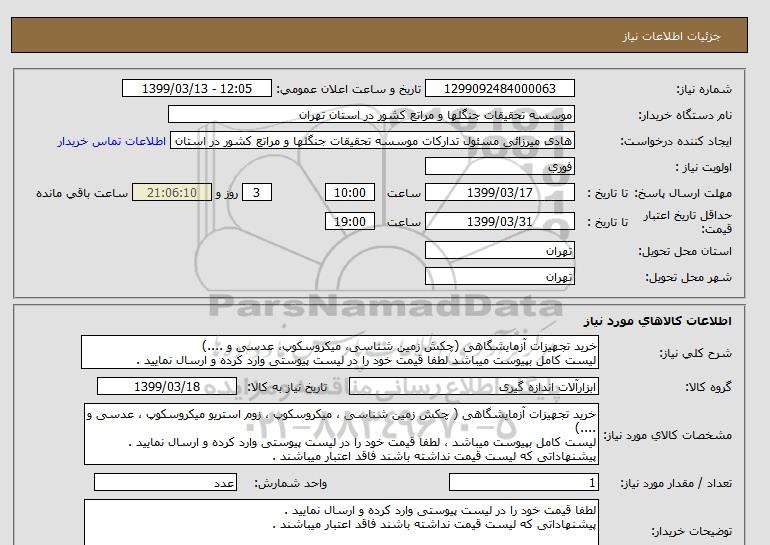Click the public announcement date field 1399/03/13 - 12:05
The width and height of the screenshot is (770, 545).
click(197, 89)
